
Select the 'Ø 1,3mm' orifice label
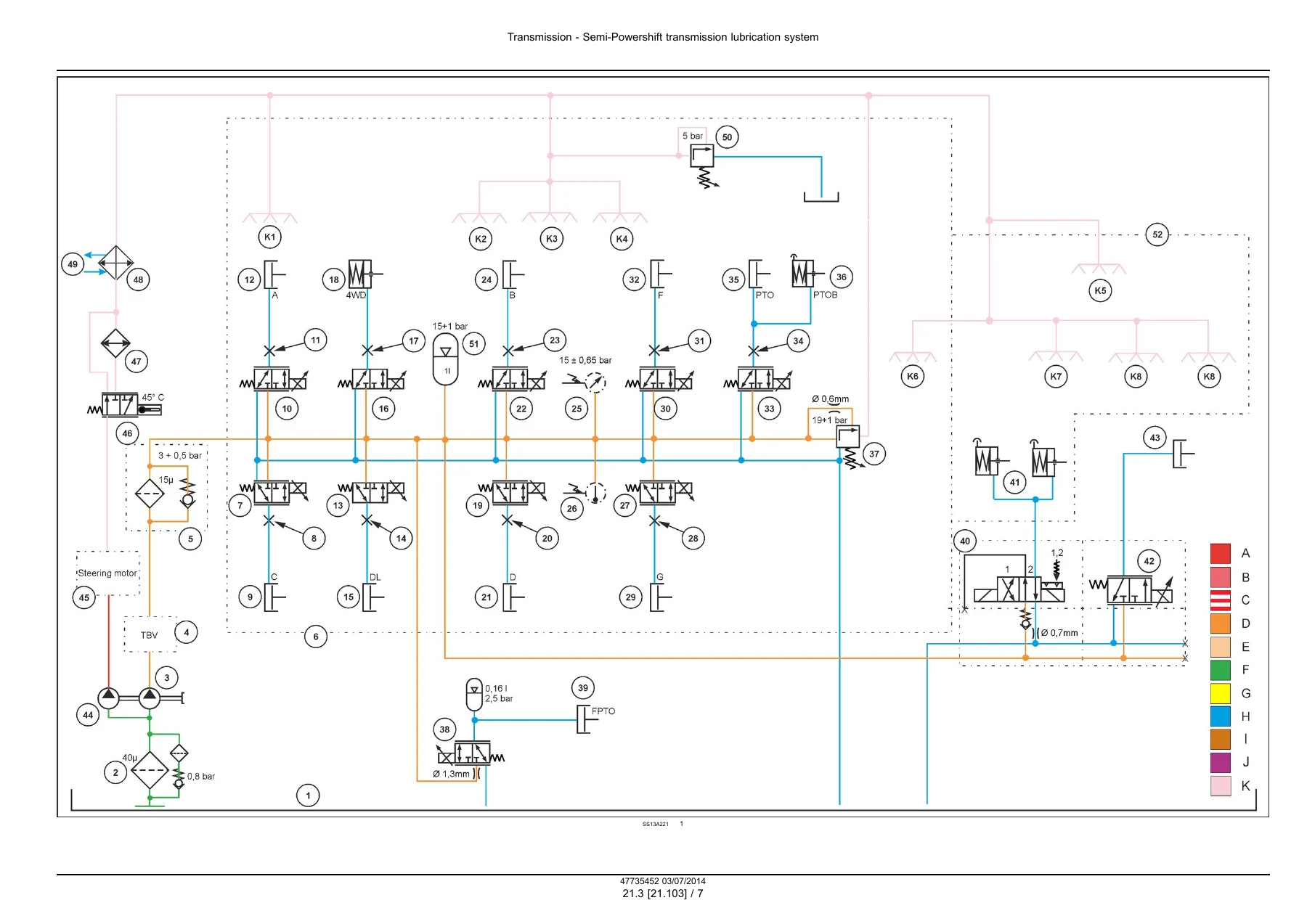(451, 774)
